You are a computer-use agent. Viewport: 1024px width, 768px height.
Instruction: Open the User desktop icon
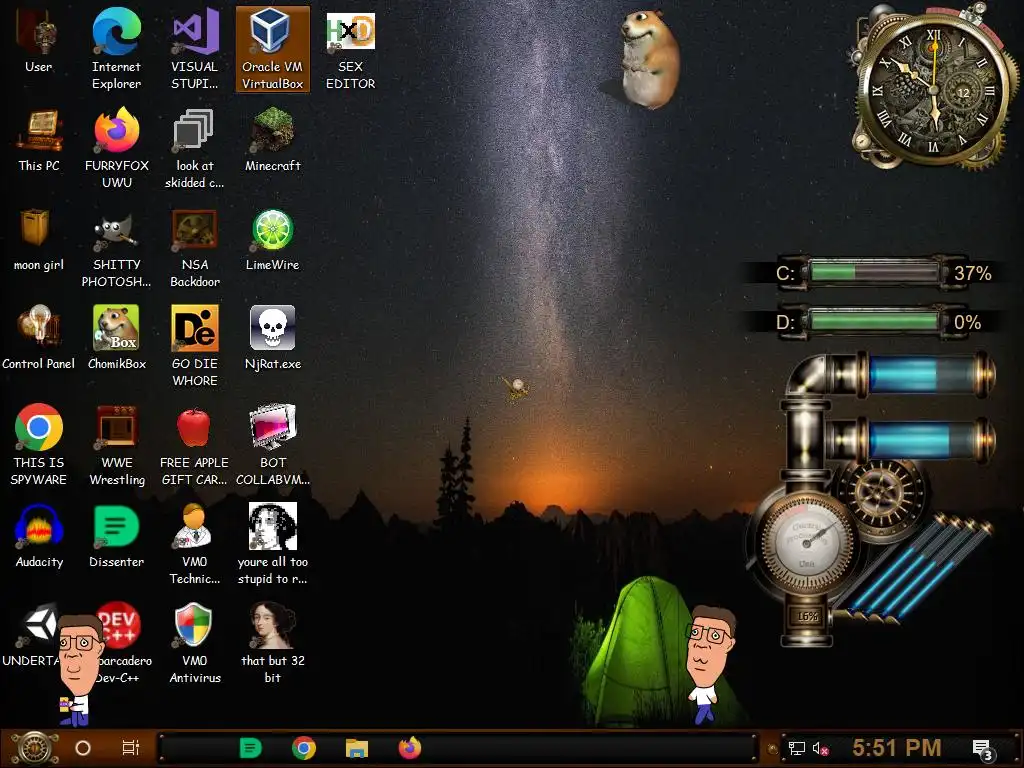click(x=39, y=42)
